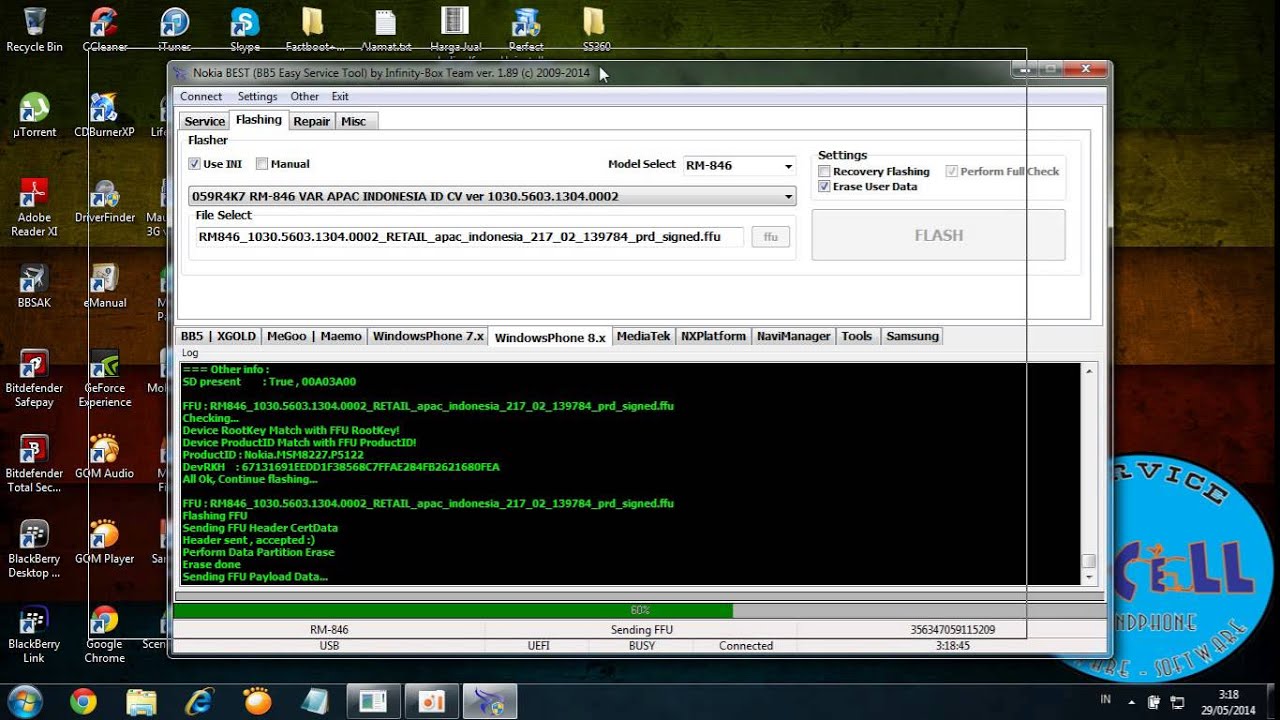Image resolution: width=1280 pixels, height=720 pixels.
Task: Open the Alamat.txt file icon
Action: pos(385,29)
